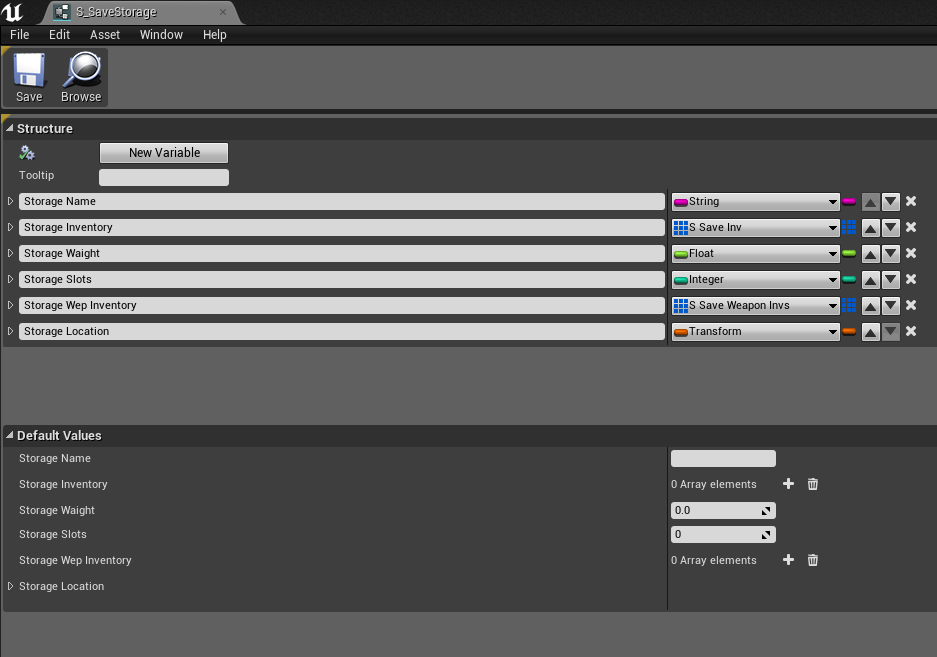Edit the Storage Name variable name field
The image size is (937, 657).
tap(341, 201)
